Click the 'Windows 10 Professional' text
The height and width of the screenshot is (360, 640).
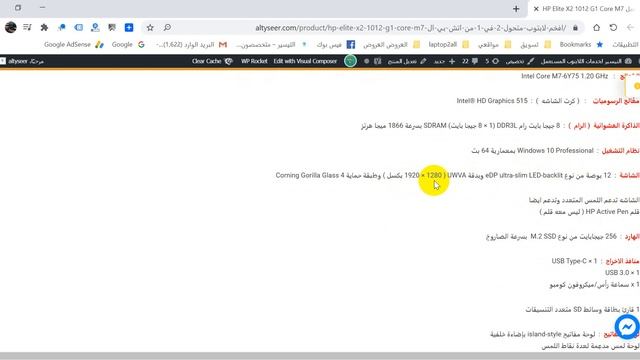click(555, 151)
